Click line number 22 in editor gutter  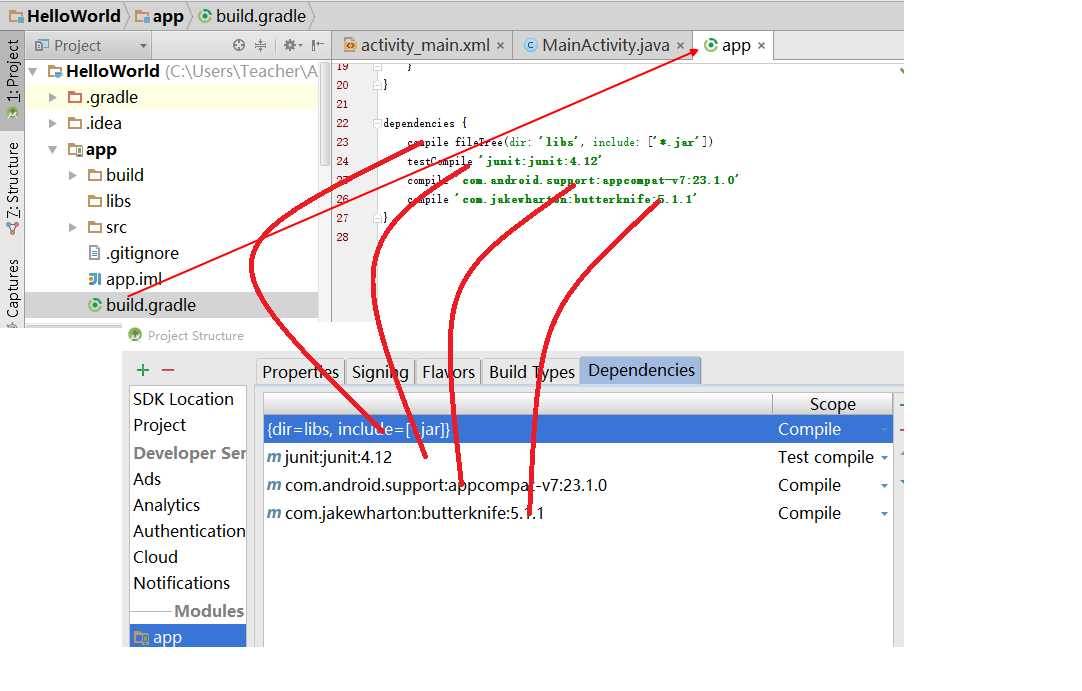click(342, 123)
